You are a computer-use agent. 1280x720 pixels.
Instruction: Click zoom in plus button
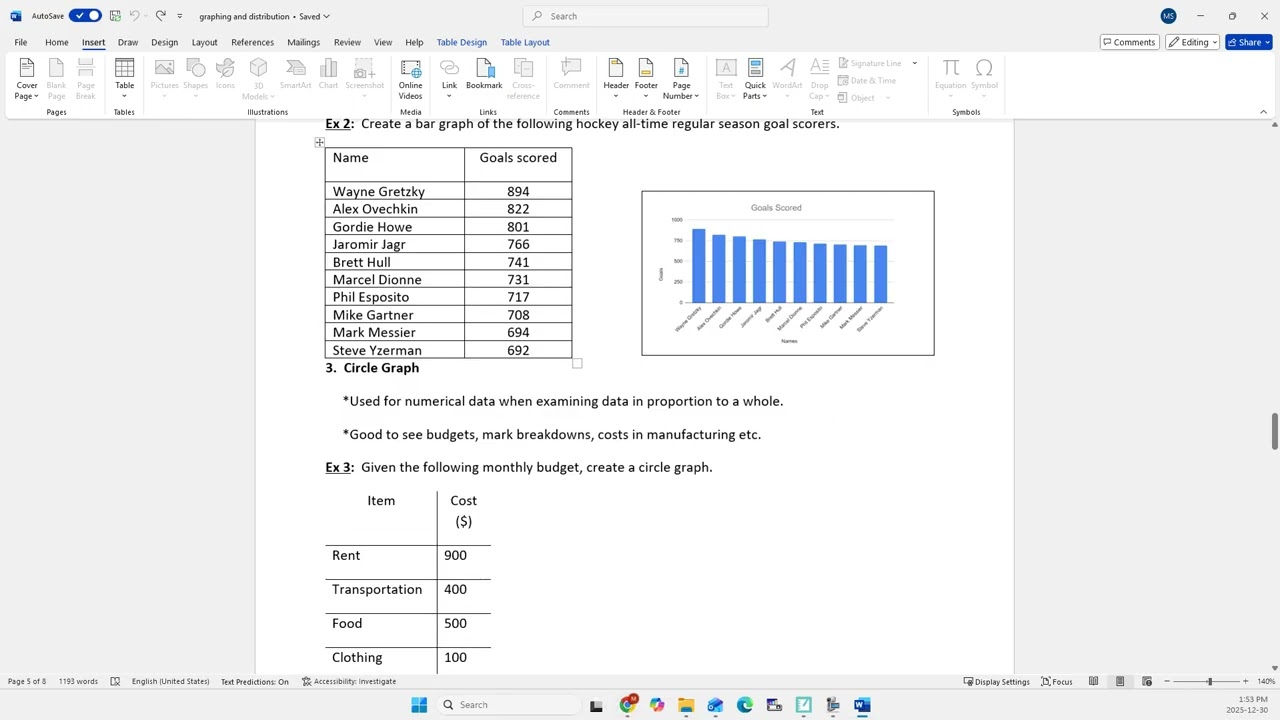click(x=1245, y=681)
